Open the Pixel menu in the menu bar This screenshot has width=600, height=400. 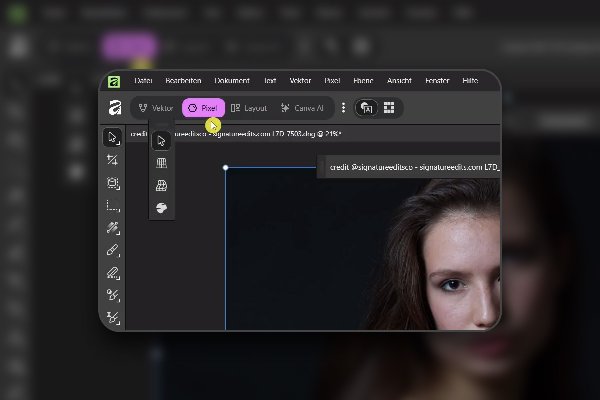point(332,80)
